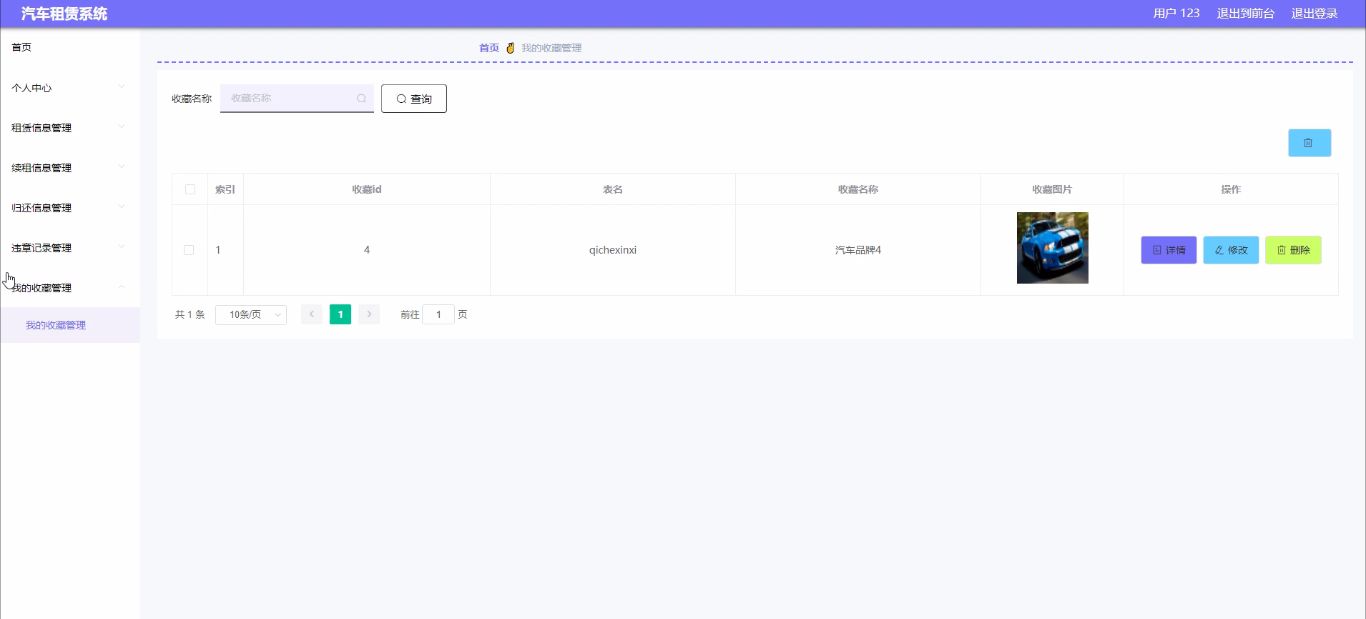
Task: Click 首页 breadcrumb link
Action: tap(489, 48)
